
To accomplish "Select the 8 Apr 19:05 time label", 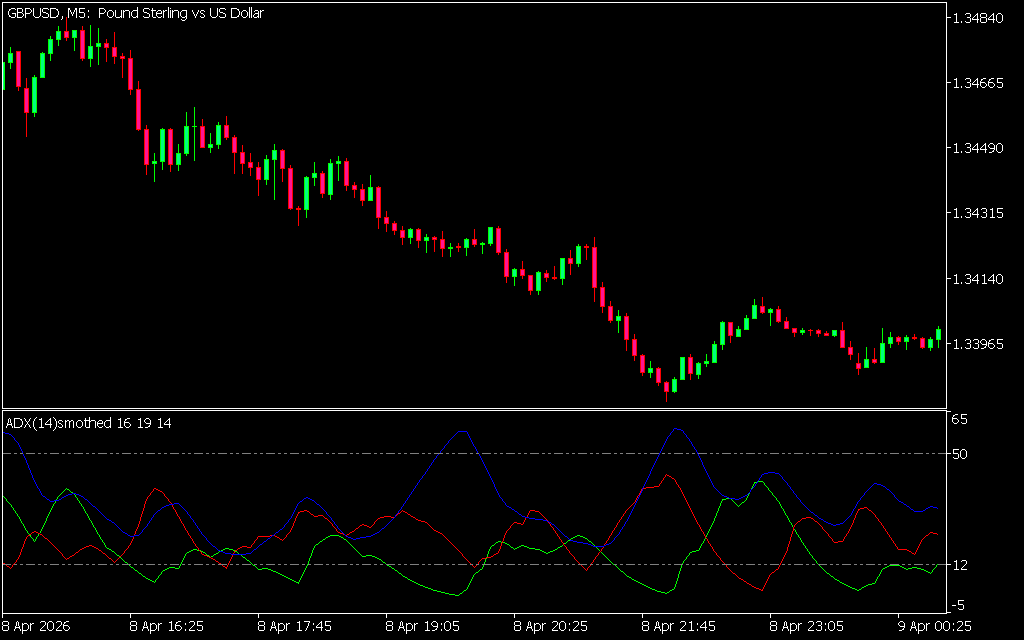I will [x=422, y=626].
